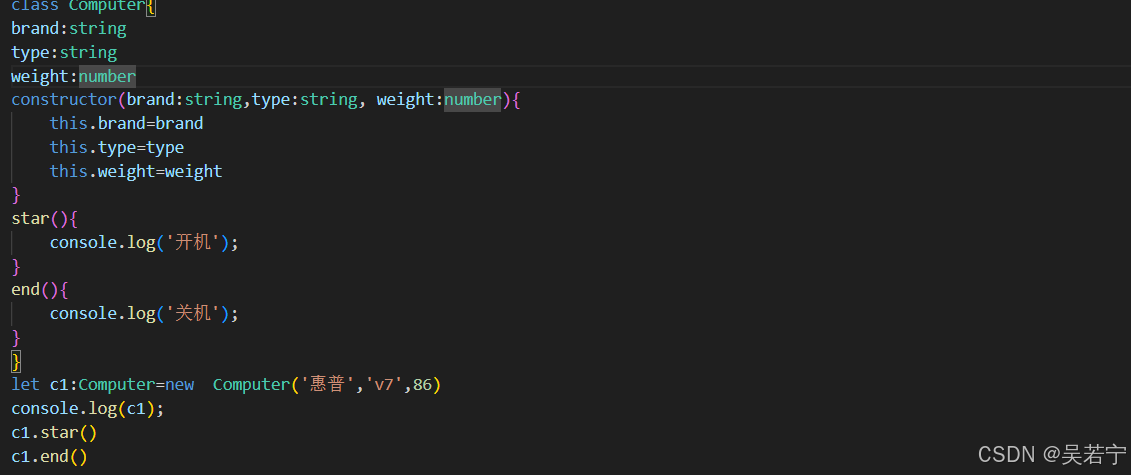This screenshot has width=1131, height=475.
Task: Place cursor on 'weight:number' property declaration line
Action: [73, 76]
